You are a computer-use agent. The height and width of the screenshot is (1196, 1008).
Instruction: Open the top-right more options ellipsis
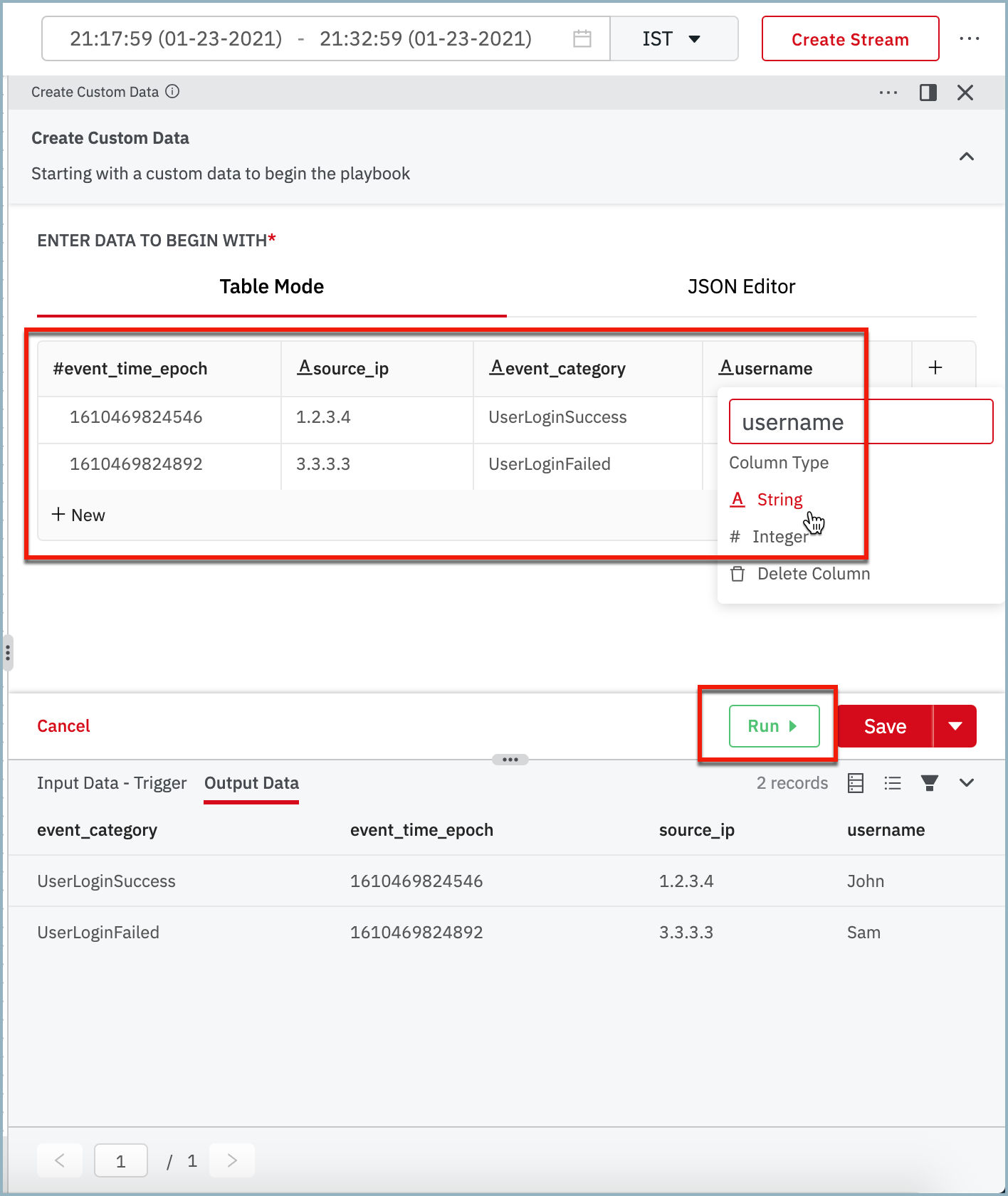[969, 38]
